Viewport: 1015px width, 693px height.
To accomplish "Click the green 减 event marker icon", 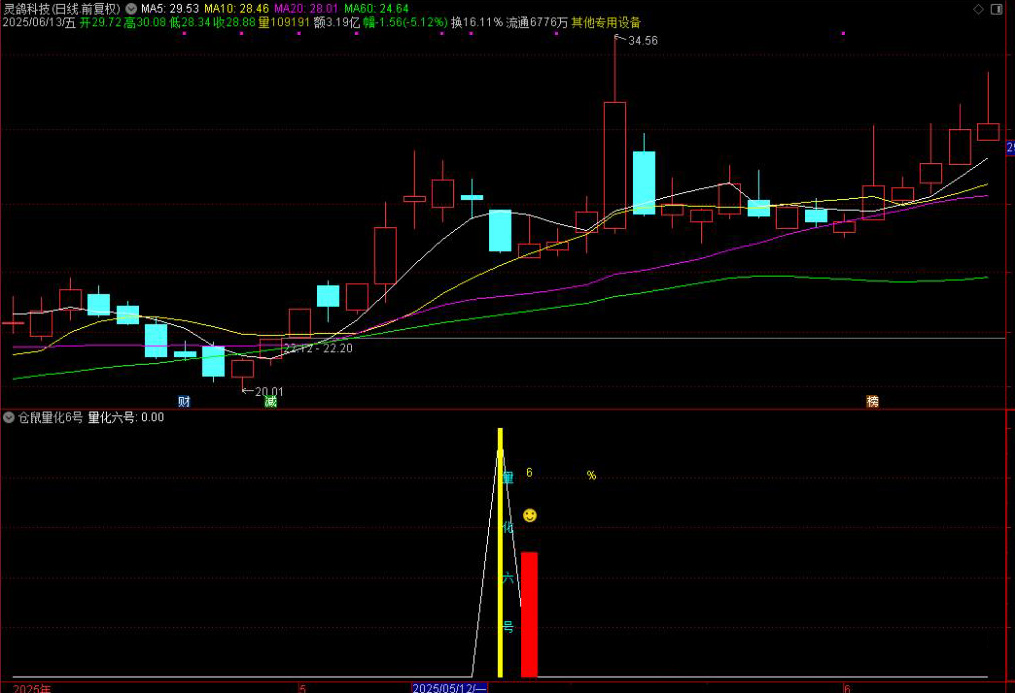I will 270,401.
